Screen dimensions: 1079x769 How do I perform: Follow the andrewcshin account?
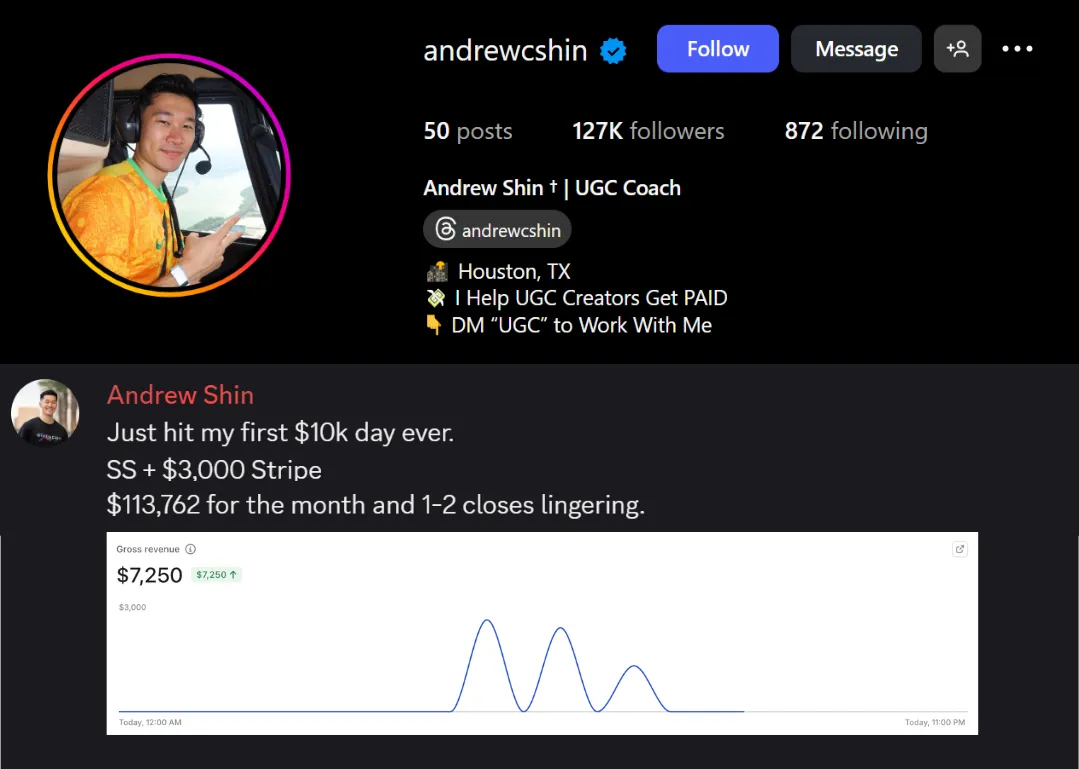point(718,49)
